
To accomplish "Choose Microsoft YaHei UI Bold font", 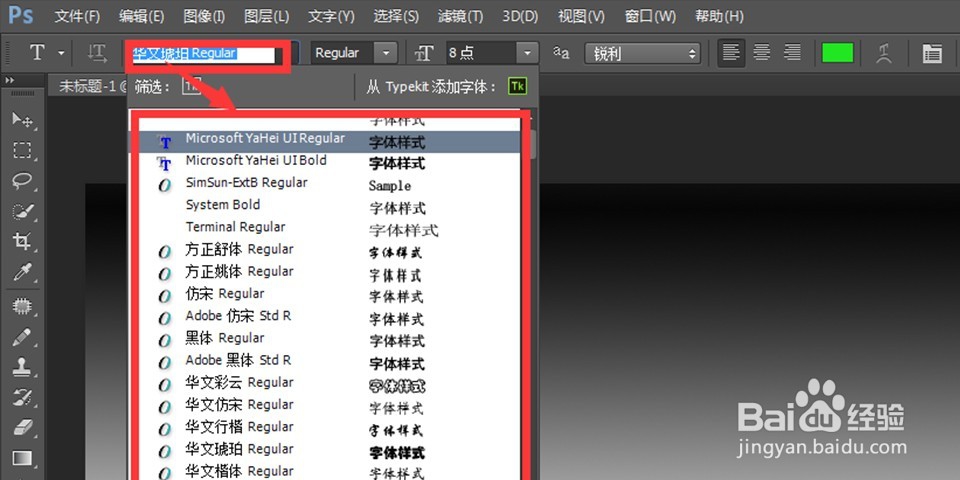I will (329, 163).
